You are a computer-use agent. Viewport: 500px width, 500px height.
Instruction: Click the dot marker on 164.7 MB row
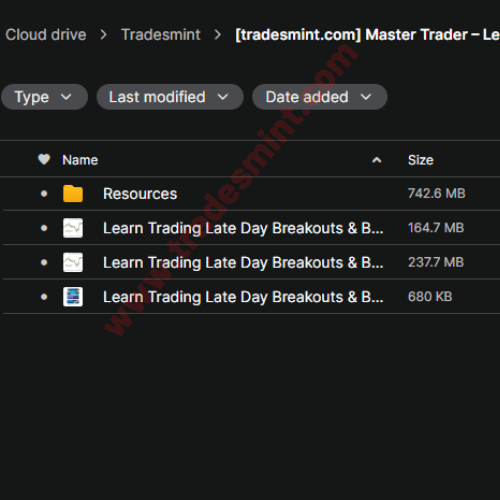(x=44, y=228)
